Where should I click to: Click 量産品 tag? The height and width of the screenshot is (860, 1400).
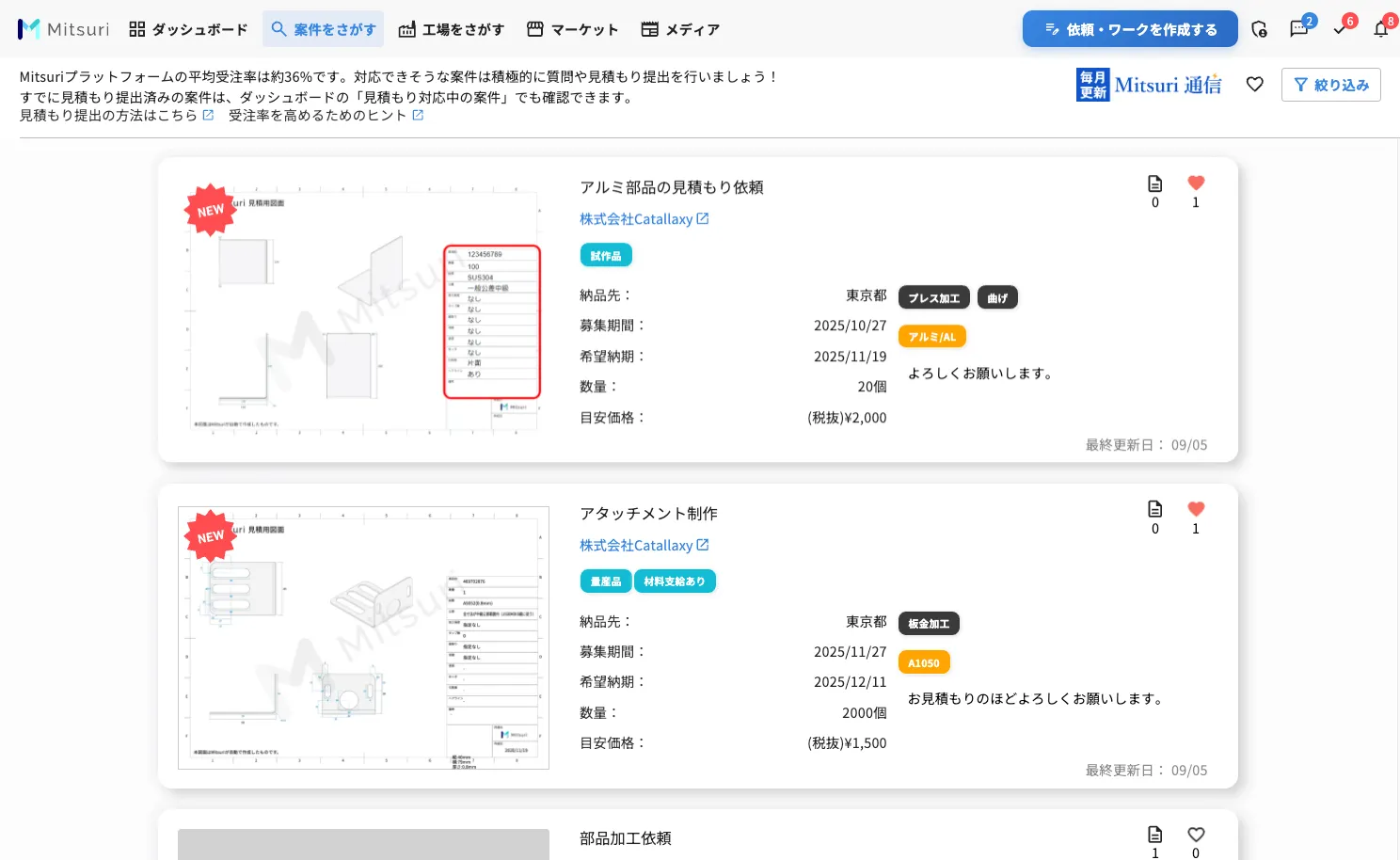point(606,581)
